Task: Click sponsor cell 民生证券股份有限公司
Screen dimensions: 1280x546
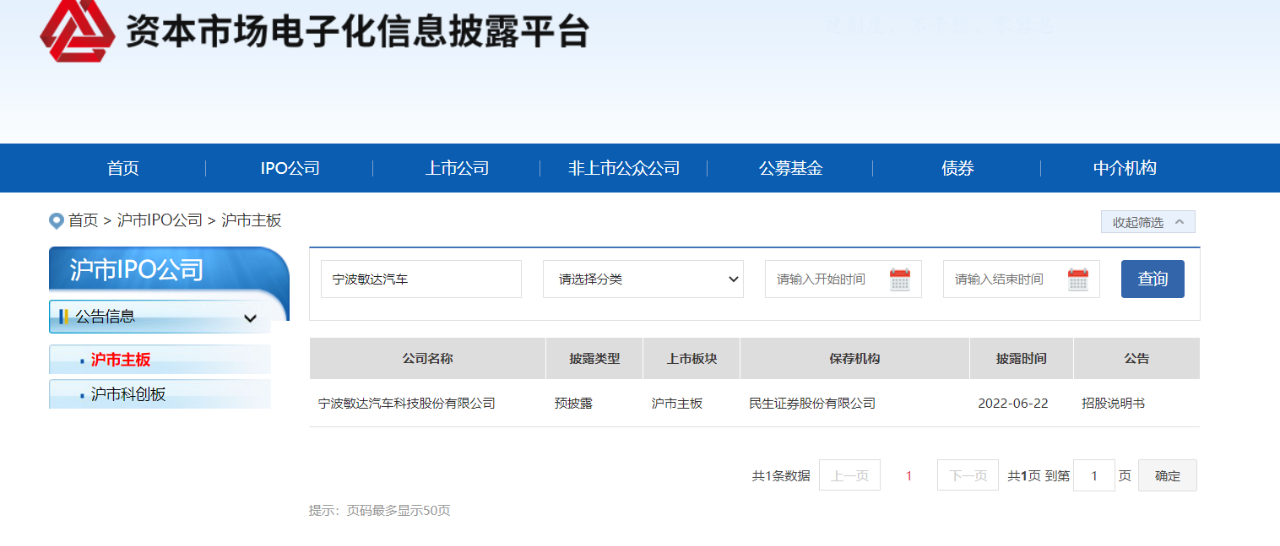Action: (x=812, y=404)
